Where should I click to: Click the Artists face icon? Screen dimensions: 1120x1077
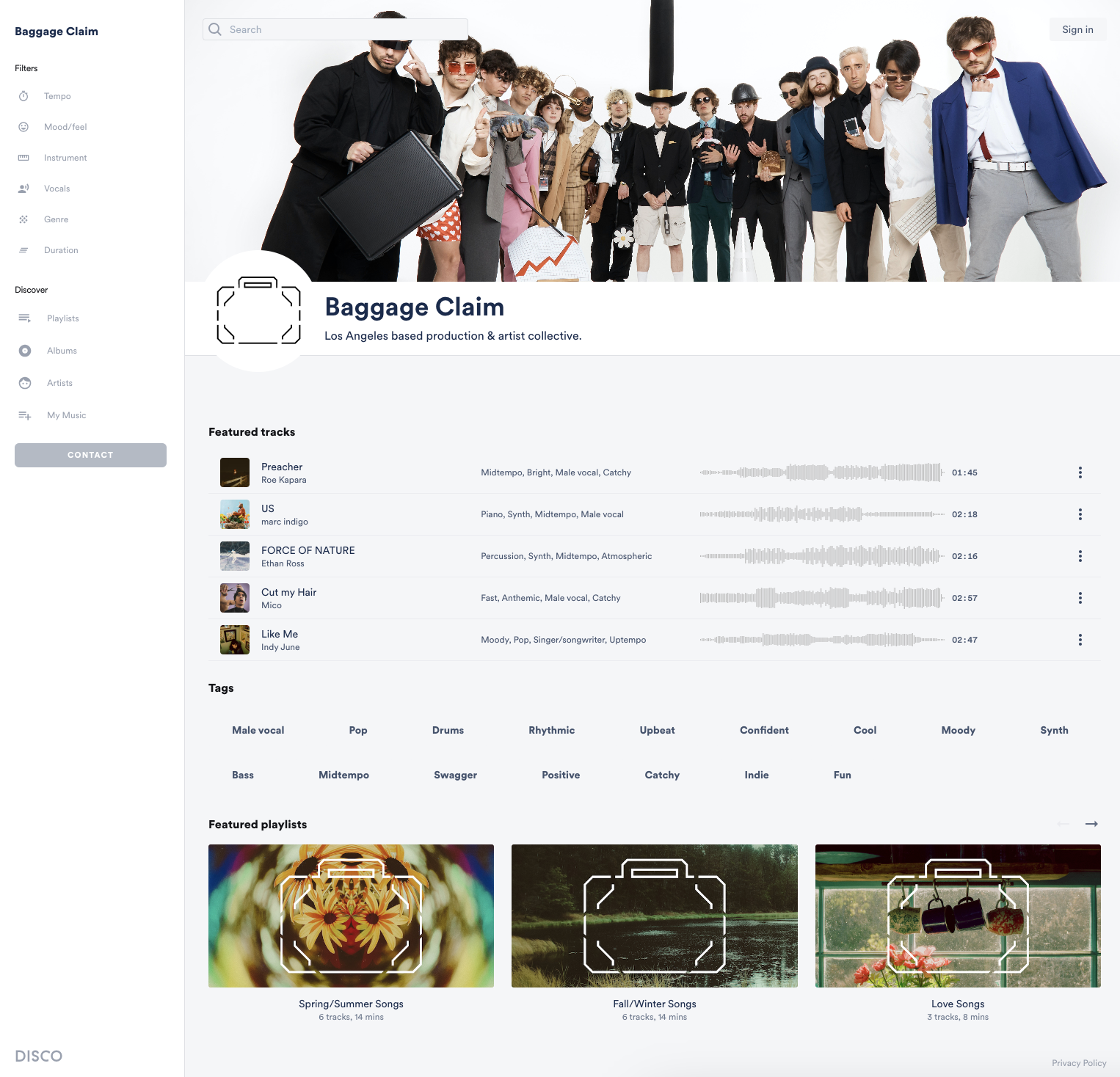25,383
